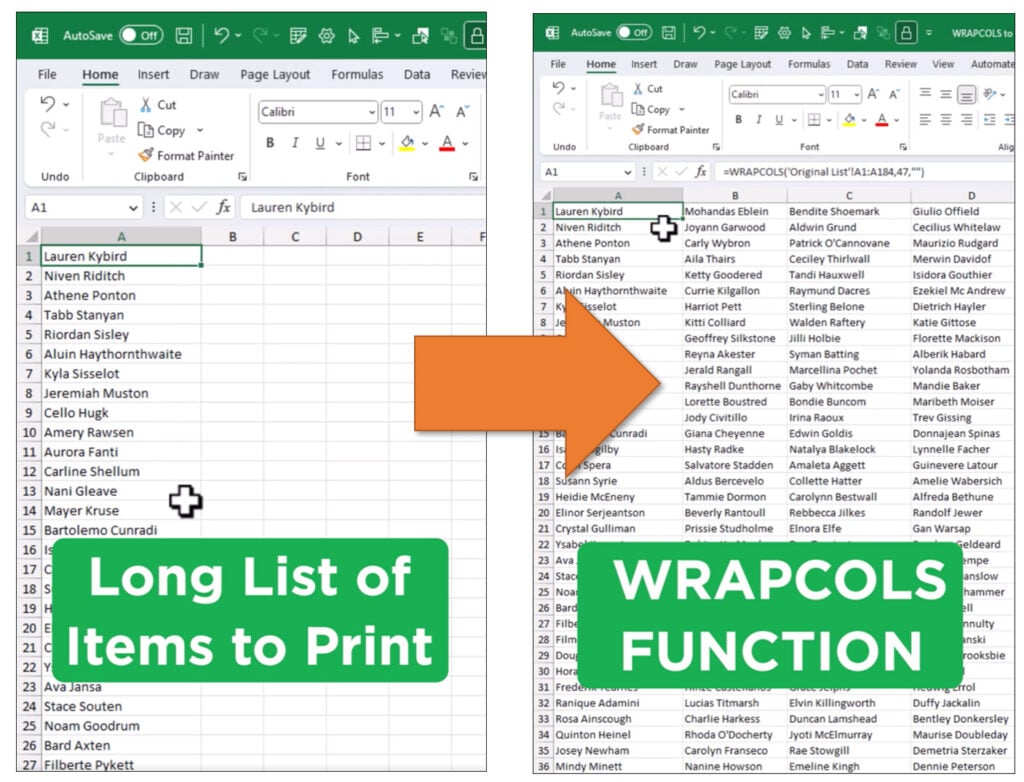The width and height of the screenshot is (1024, 782).
Task: Expand the Name Box dropdown in left window
Action: [133, 208]
